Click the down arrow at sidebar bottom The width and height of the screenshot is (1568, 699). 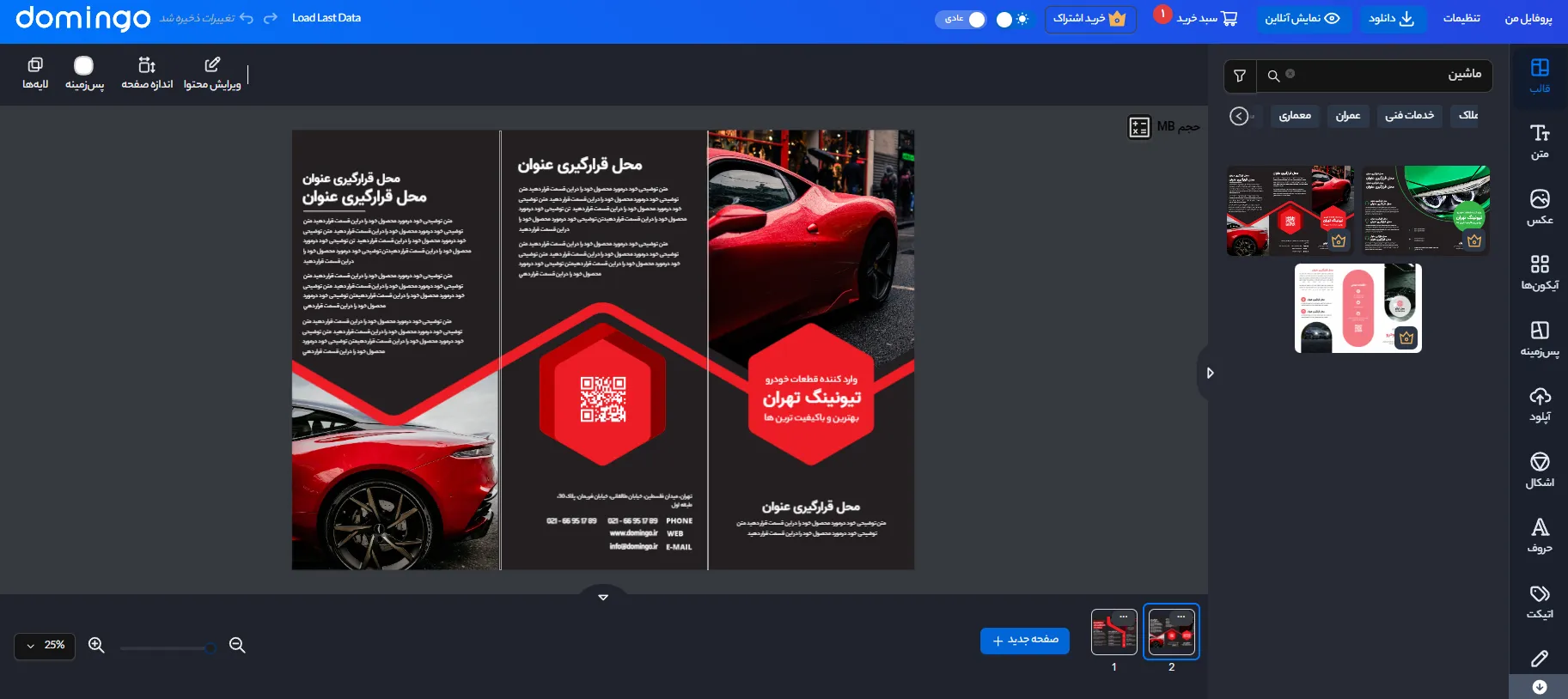tap(1539, 687)
